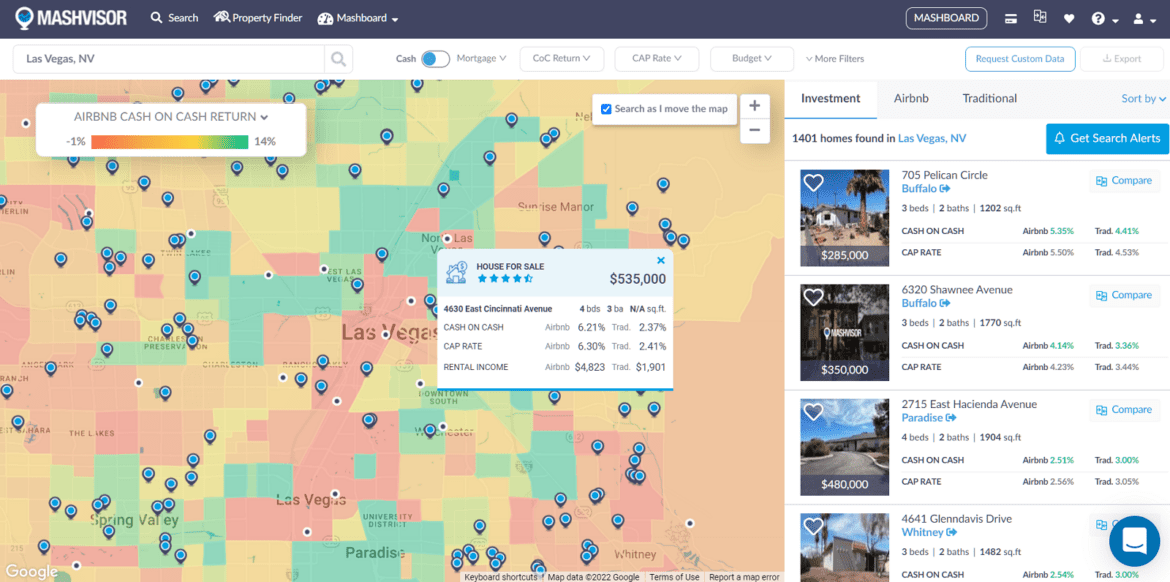Click the map zoom-in plus control
The width and height of the screenshot is (1170, 582).
754,104
